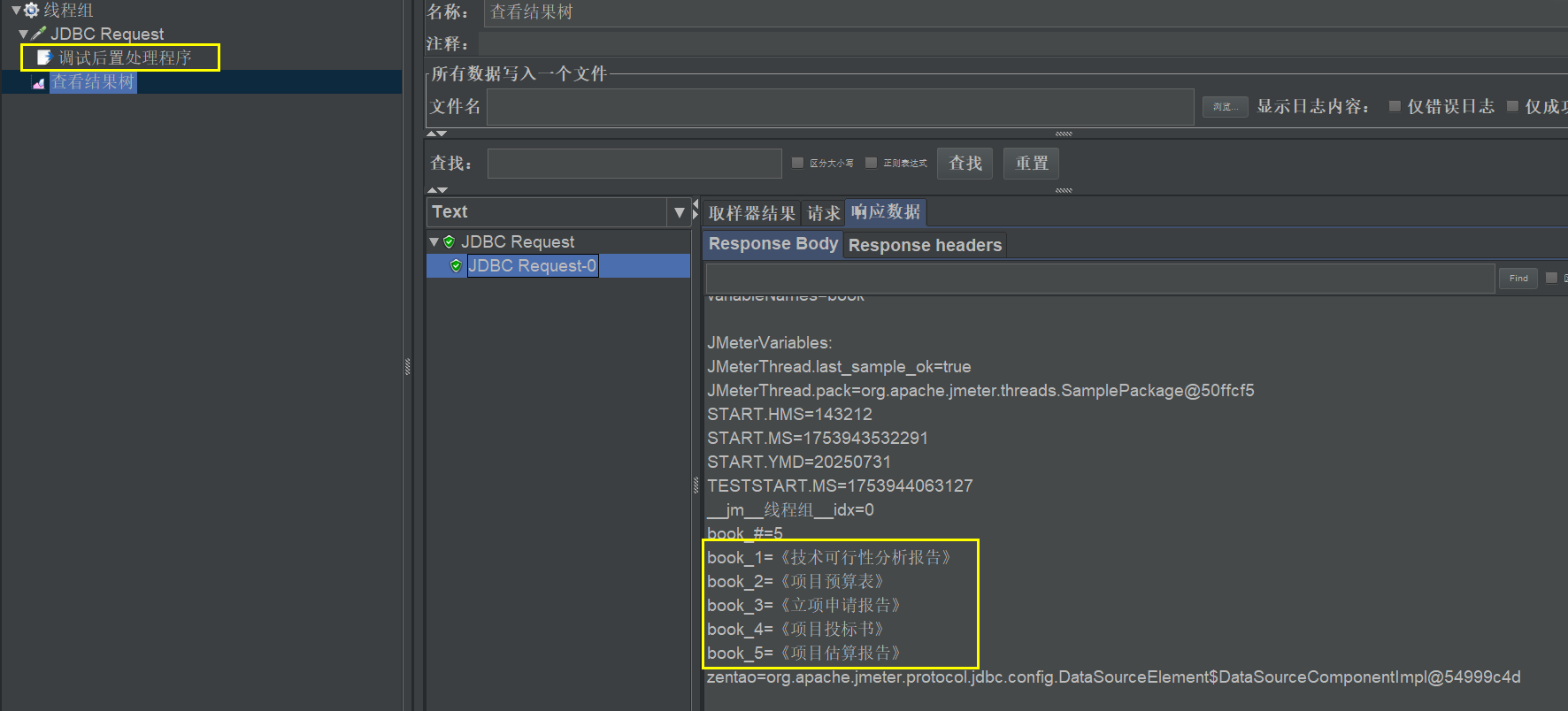The height and width of the screenshot is (711, 1568).
Task: Click the JMeterThread.last_sample_ok=true line
Action: tap(839, 366)
